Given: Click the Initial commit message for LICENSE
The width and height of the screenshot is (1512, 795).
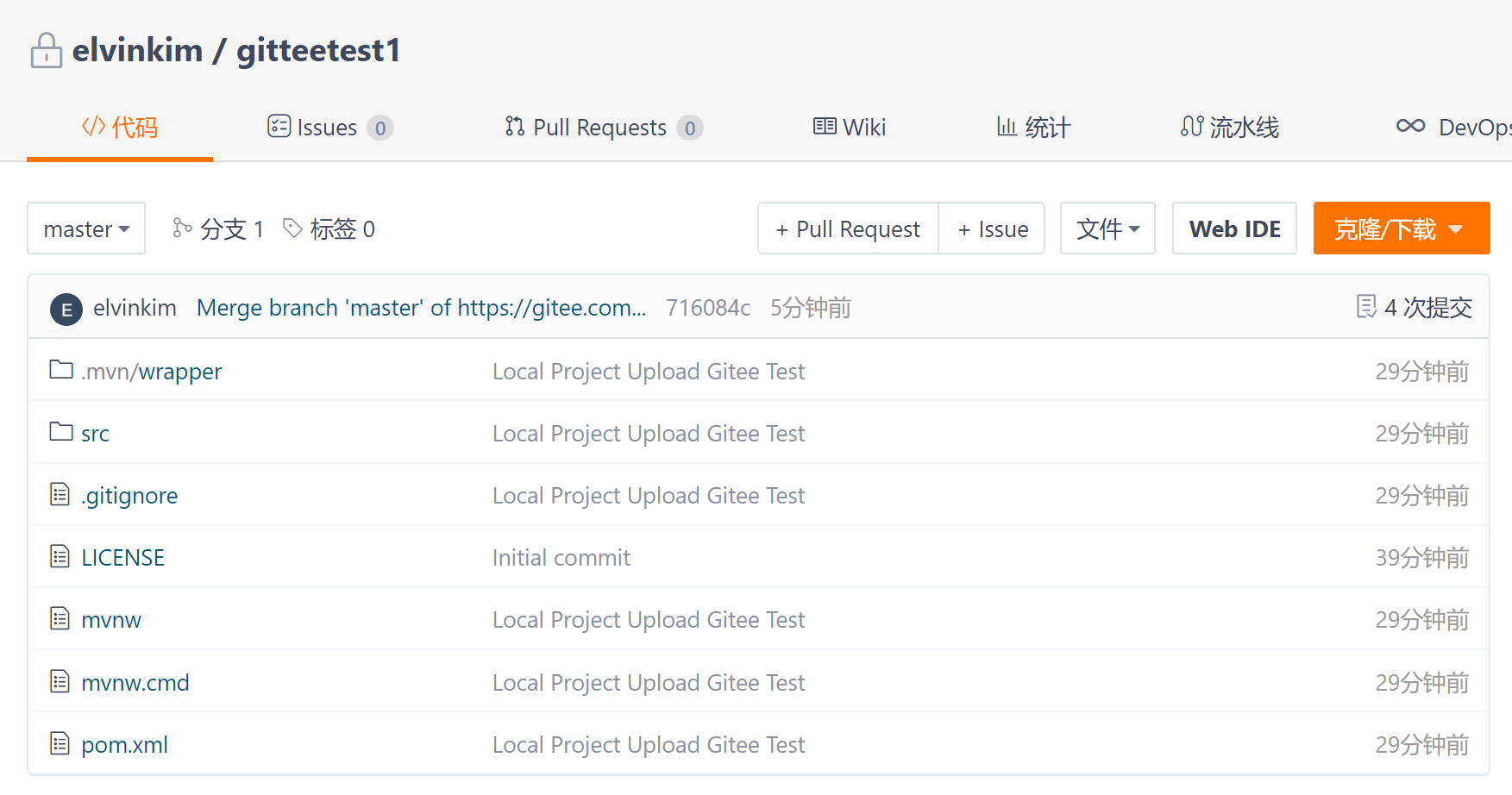Looking at the screenshot, I should click(x=562, y=558).
